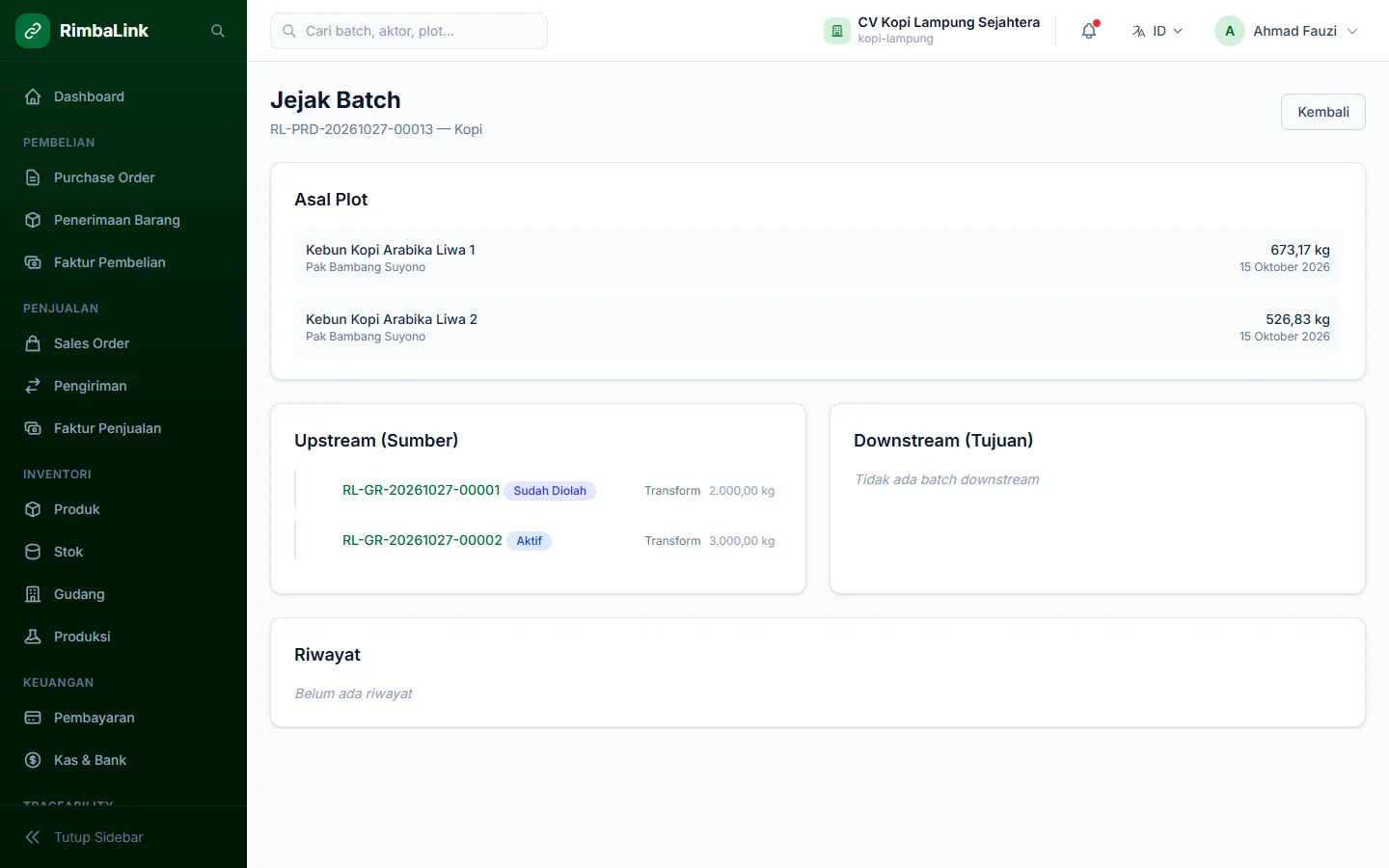Image resolution: width=1389 pixels, height=868 pixels.
Task: Go to Sales Order menu item
Action: pyautogui.click(x=123, y=343)
